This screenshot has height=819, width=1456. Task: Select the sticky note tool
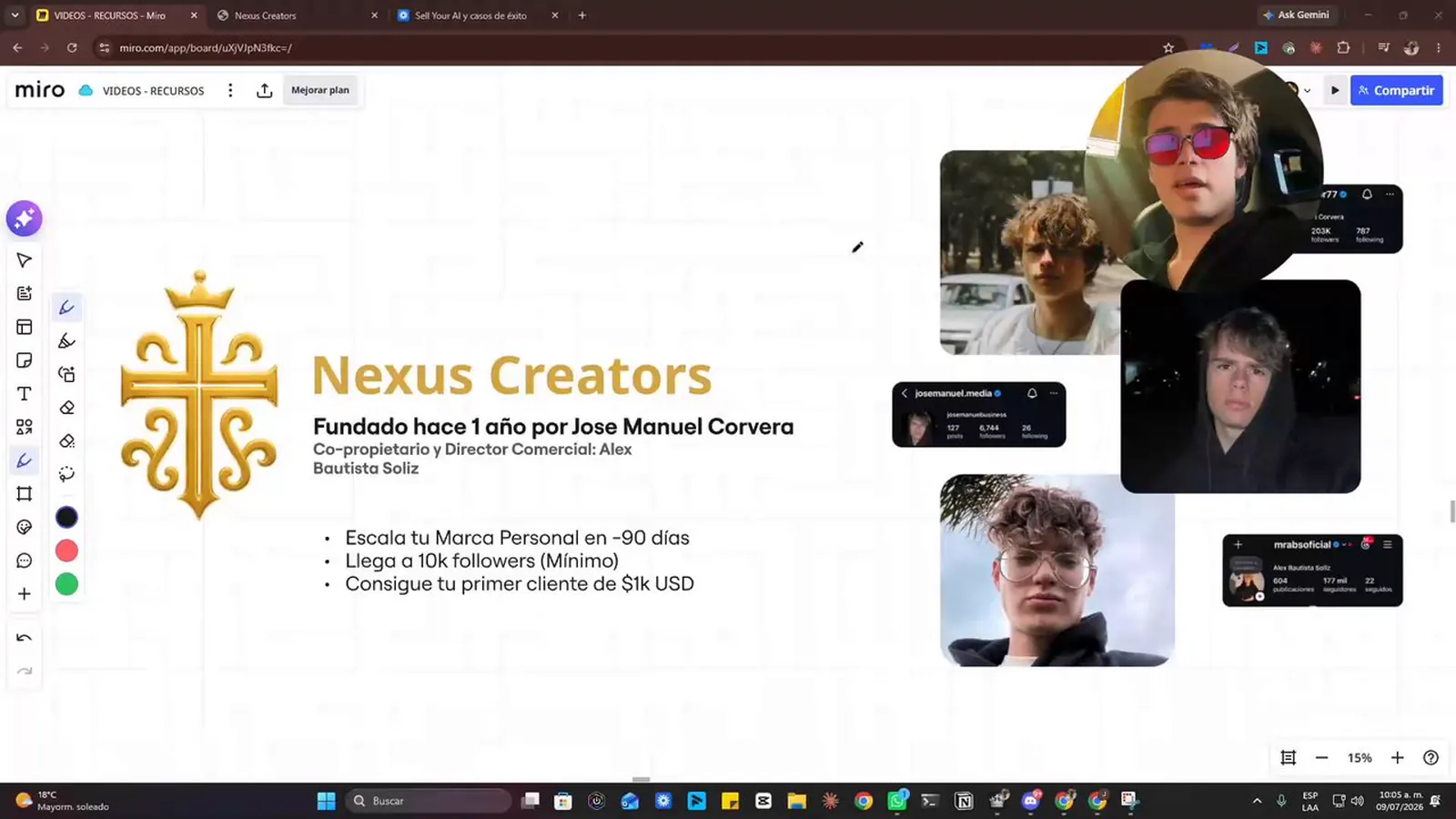[25, 360]
